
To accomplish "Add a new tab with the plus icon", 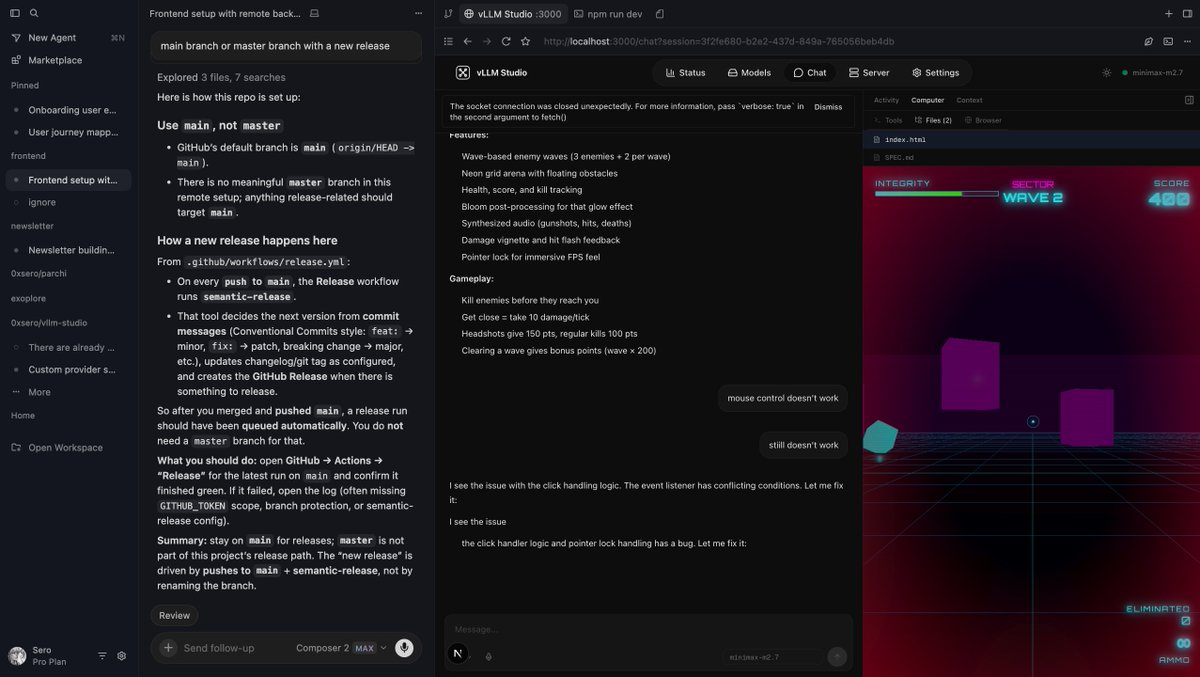I will 1169,14.
